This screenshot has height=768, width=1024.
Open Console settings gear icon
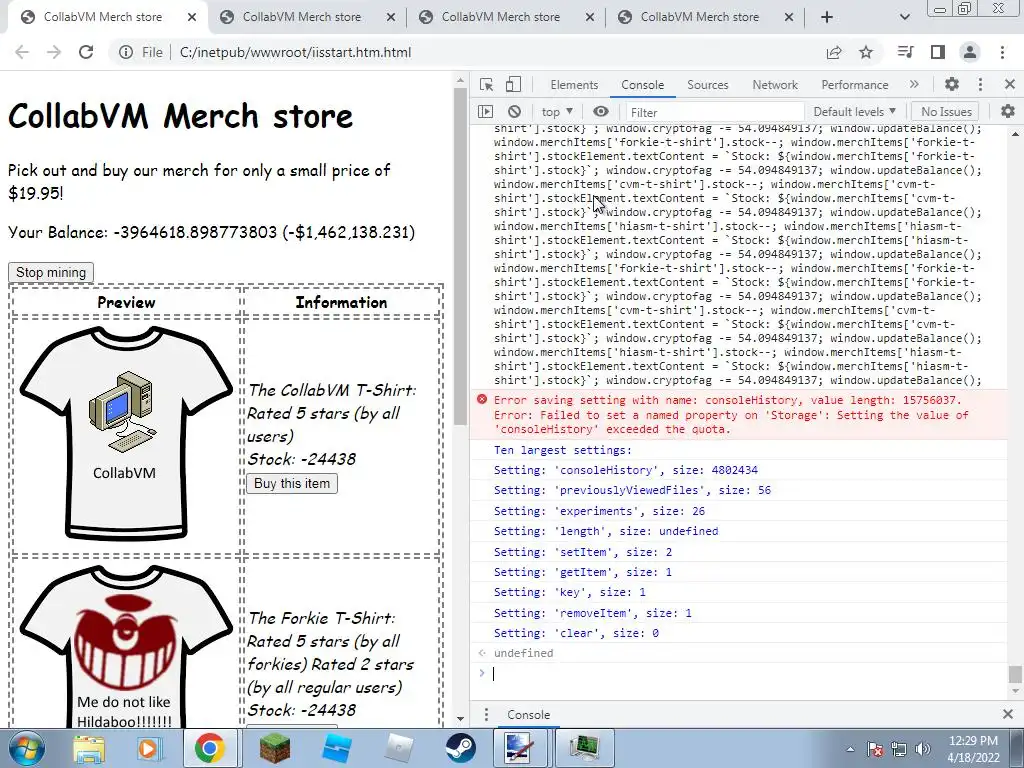tap(1008, 112)
